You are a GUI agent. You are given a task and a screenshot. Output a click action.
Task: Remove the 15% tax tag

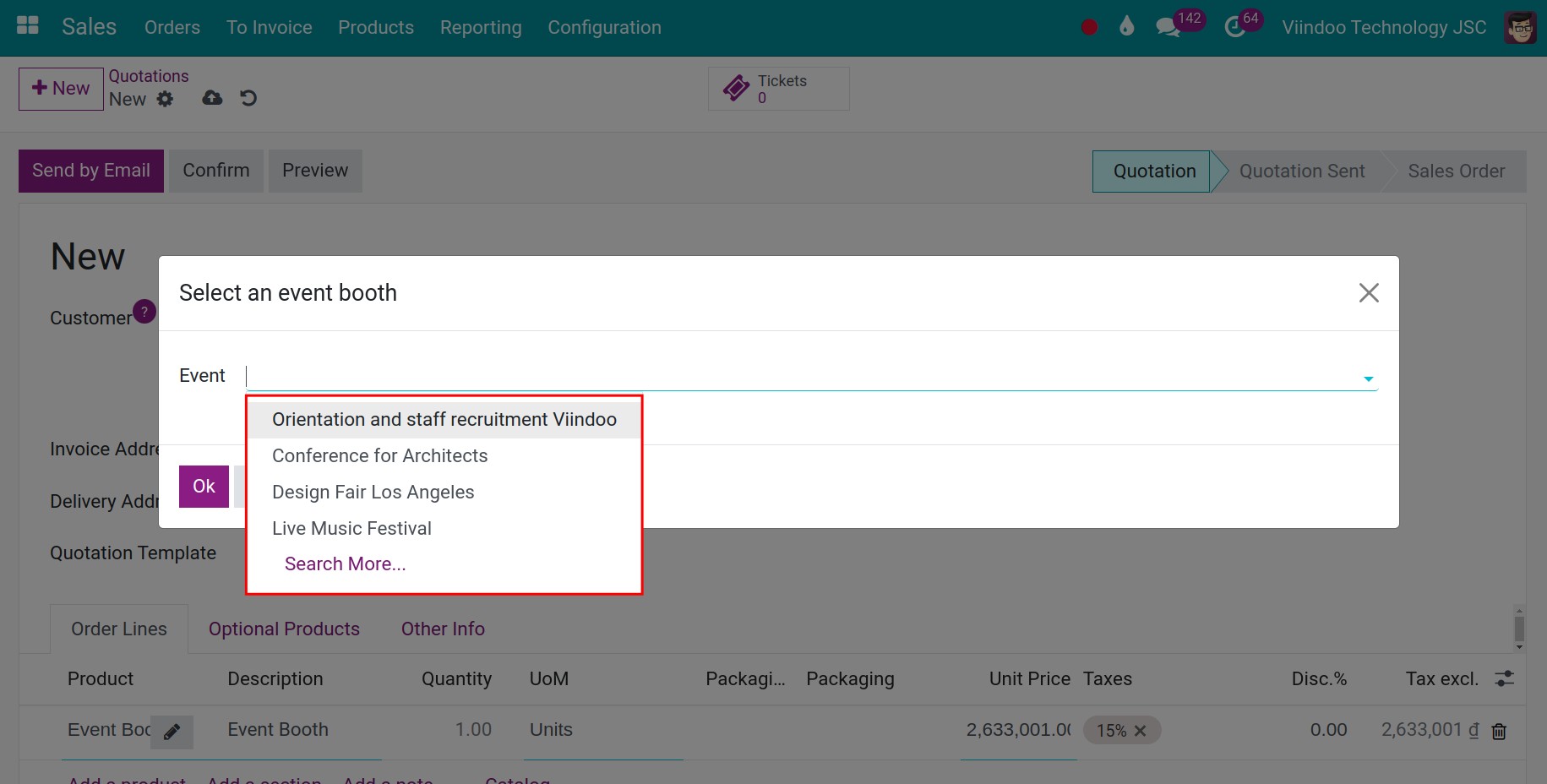(1140, 731)
